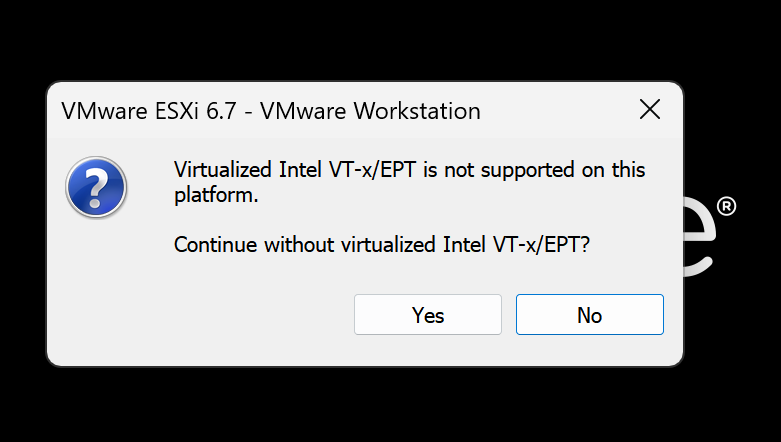The height and width of the screenshot is (442, 781).
Task: Click the word 'platform.' in the message
Action: 216,195
